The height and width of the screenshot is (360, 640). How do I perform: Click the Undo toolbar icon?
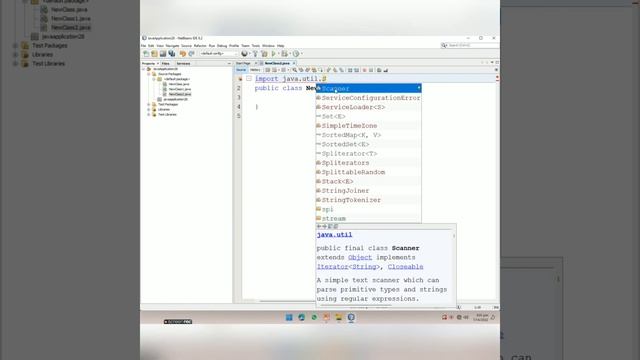pos(183,53)
